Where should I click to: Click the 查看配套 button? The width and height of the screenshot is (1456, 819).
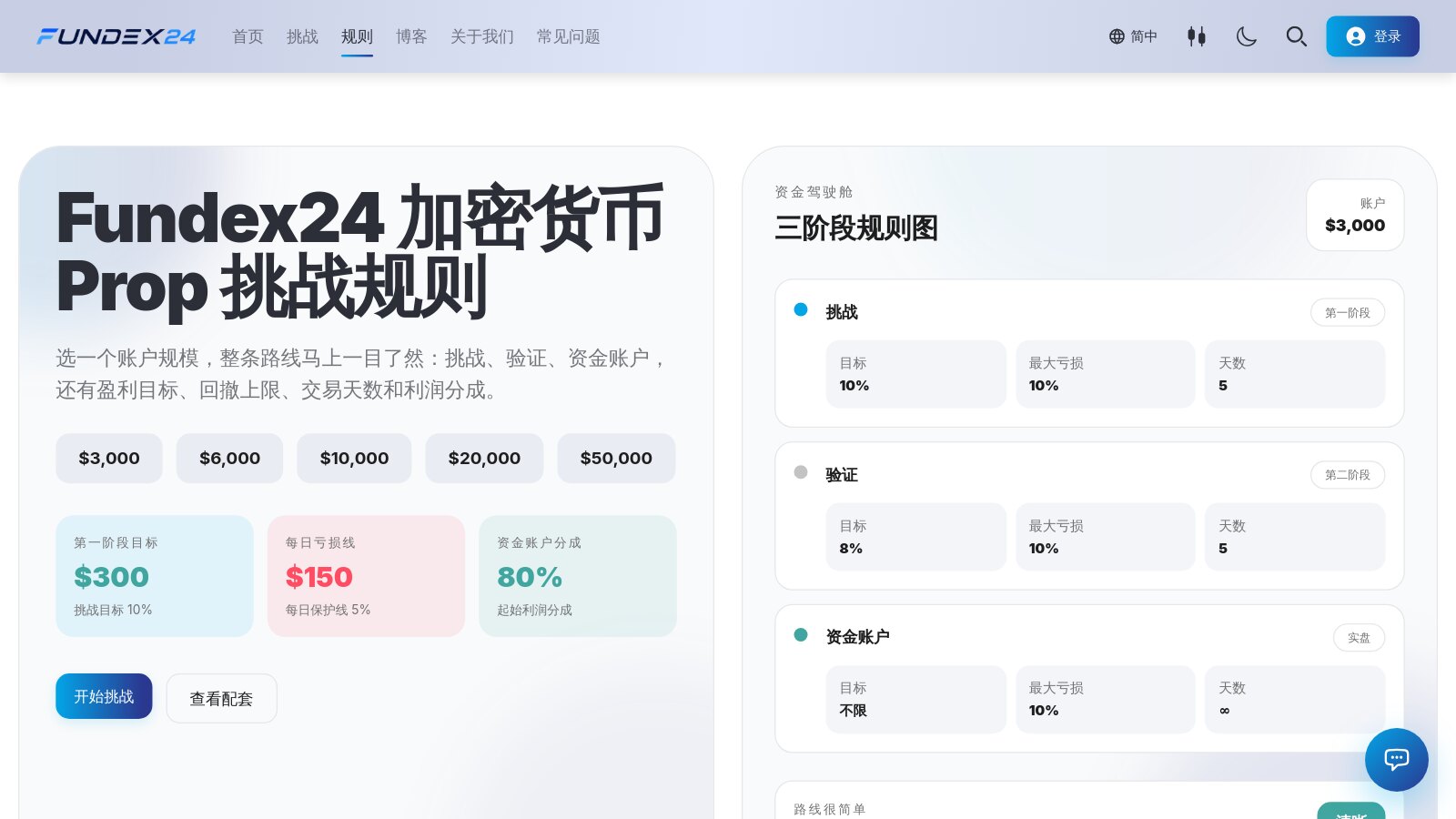tap(221, 698)
